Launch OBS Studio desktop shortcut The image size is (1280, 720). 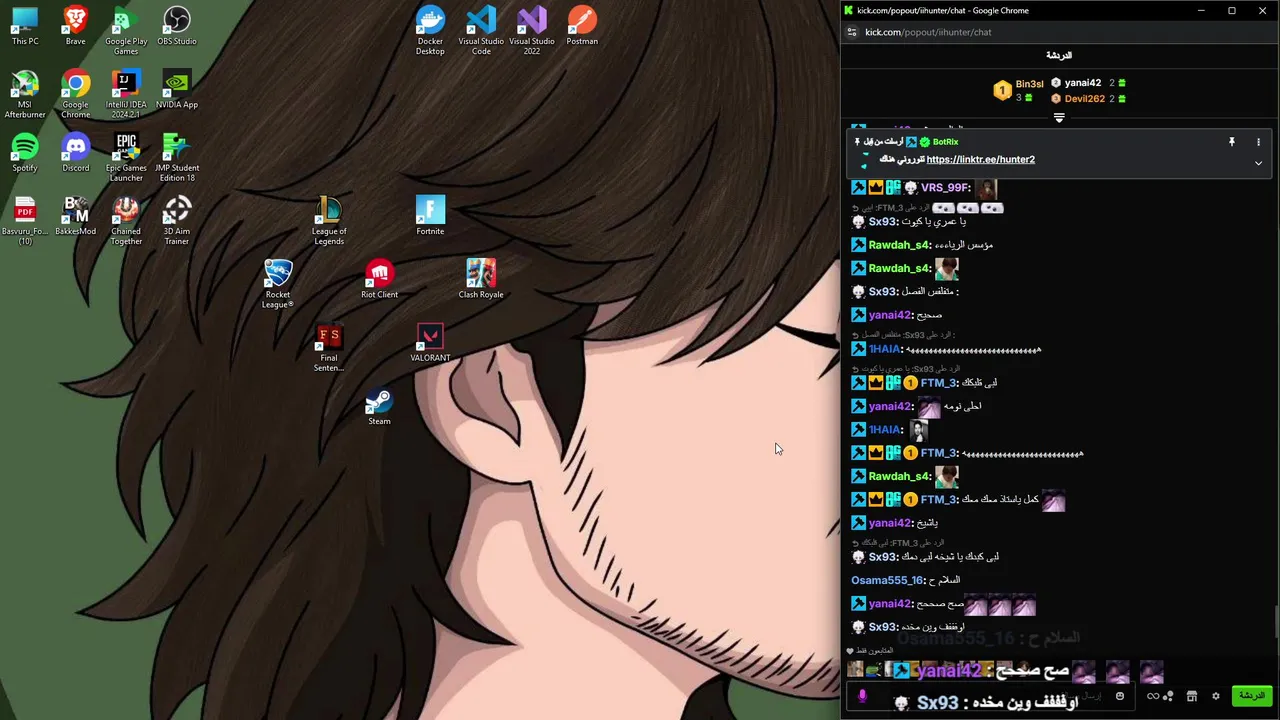click(177, 27)
